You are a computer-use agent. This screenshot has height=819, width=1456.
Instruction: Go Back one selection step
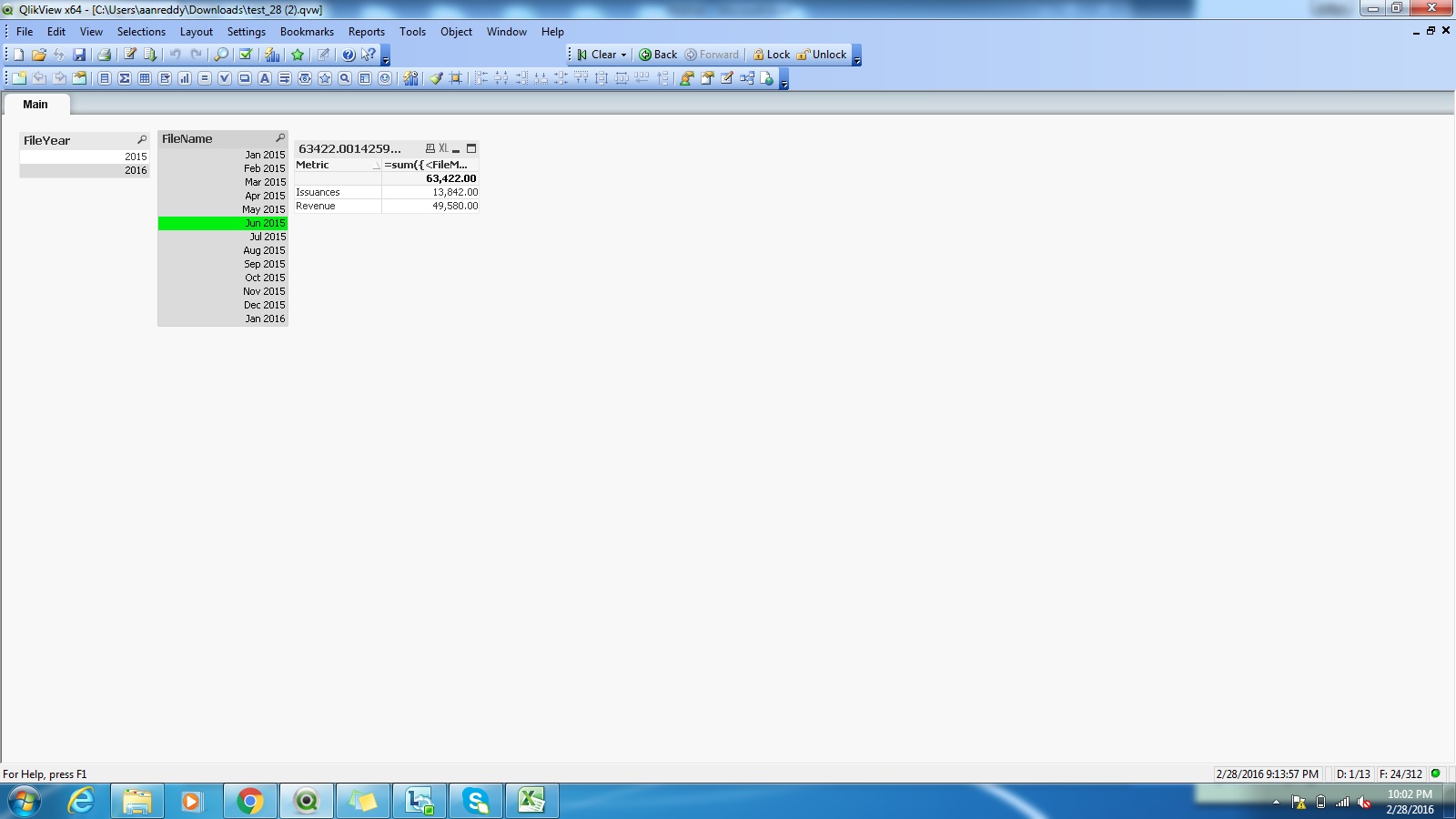click(658, 55)
